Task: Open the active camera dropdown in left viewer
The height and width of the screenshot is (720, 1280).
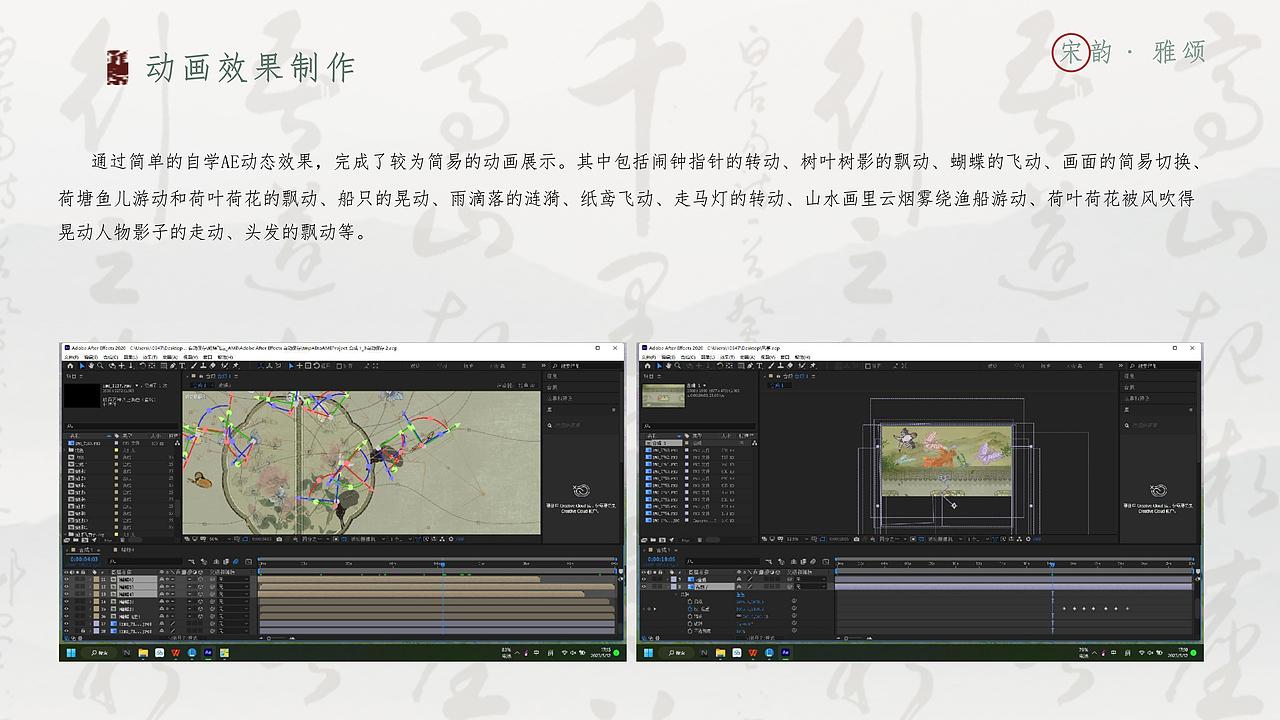Action: (368, 539)
